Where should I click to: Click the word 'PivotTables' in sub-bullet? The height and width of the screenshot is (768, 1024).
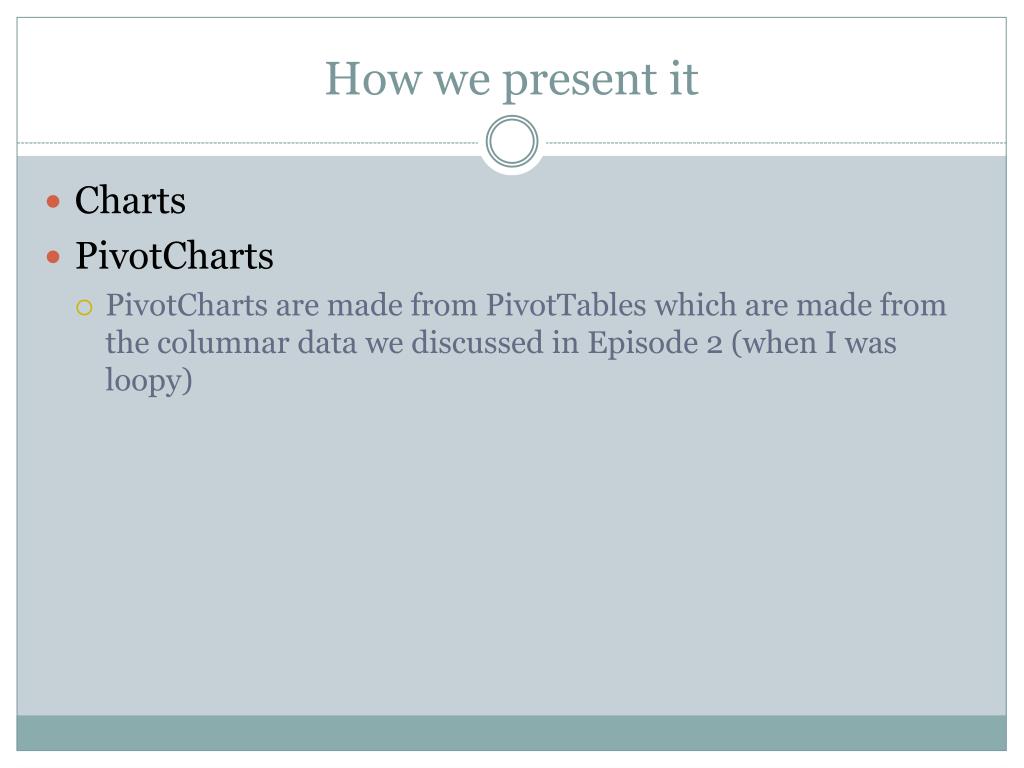(x=566, y=305)
